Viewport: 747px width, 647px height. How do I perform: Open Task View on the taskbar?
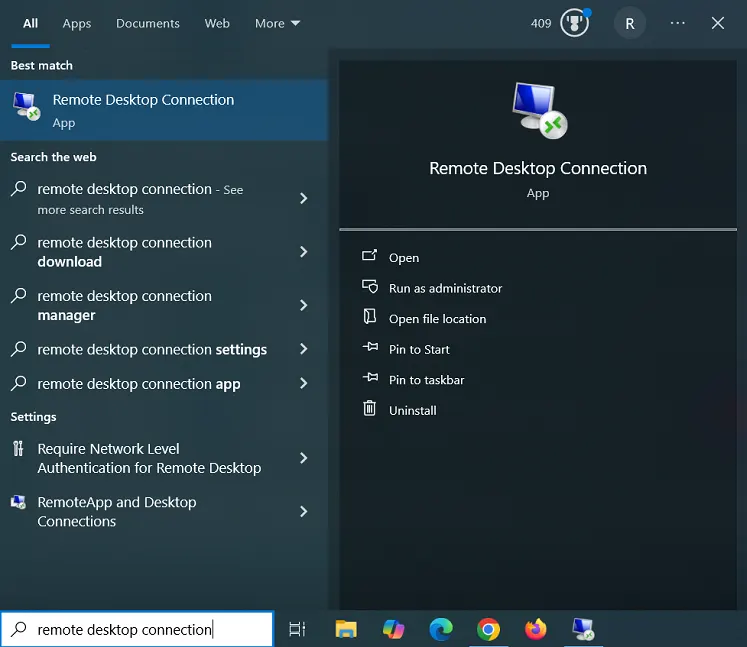tap(297, 629)
